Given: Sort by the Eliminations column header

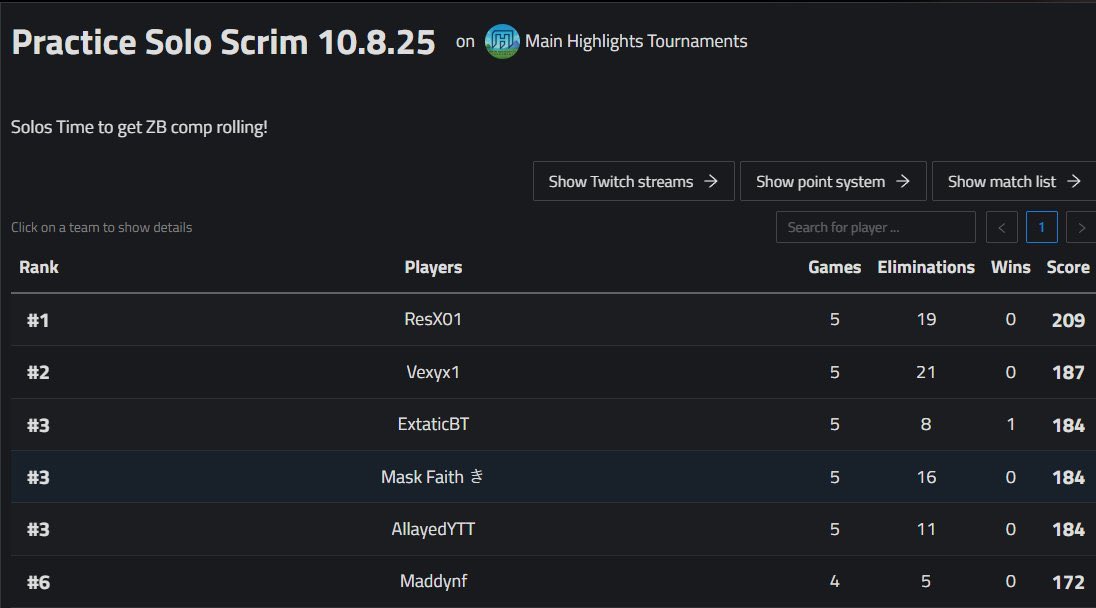Looking at the screenshot, I should (925, 267).
